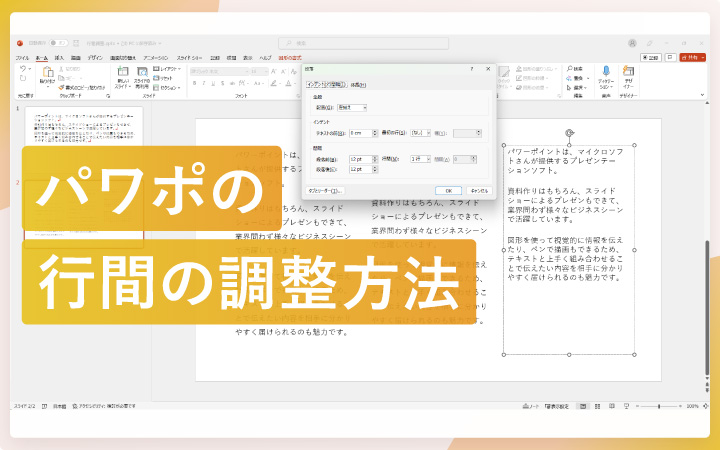Open the First line (最初の行) dropdown
This screenshot has height=450, width=720.
coord(421,133)
